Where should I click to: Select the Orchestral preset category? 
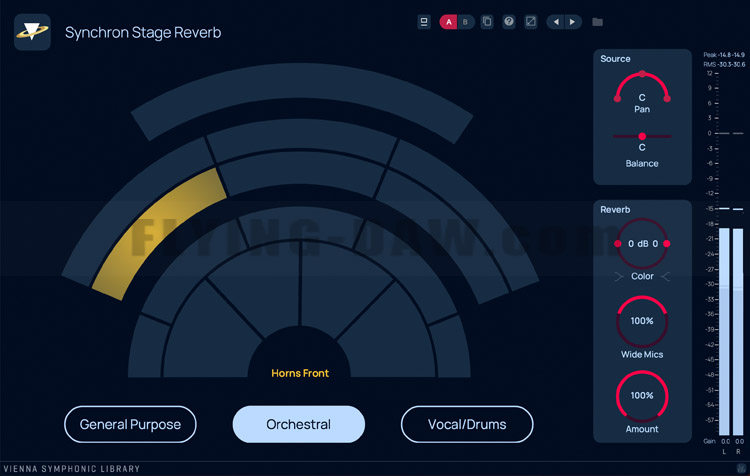pos(298,424)
